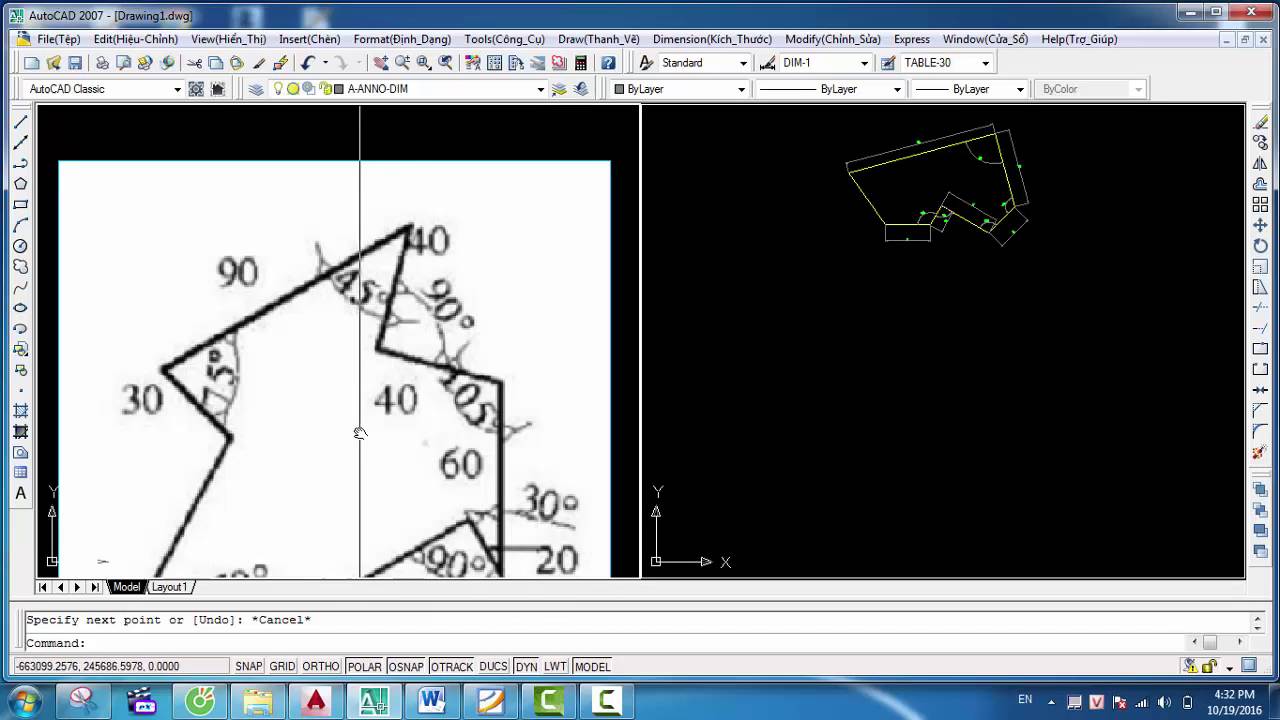Switch to the Layout1 tab
1280x720 pixels.
click(x=170, y=587)
